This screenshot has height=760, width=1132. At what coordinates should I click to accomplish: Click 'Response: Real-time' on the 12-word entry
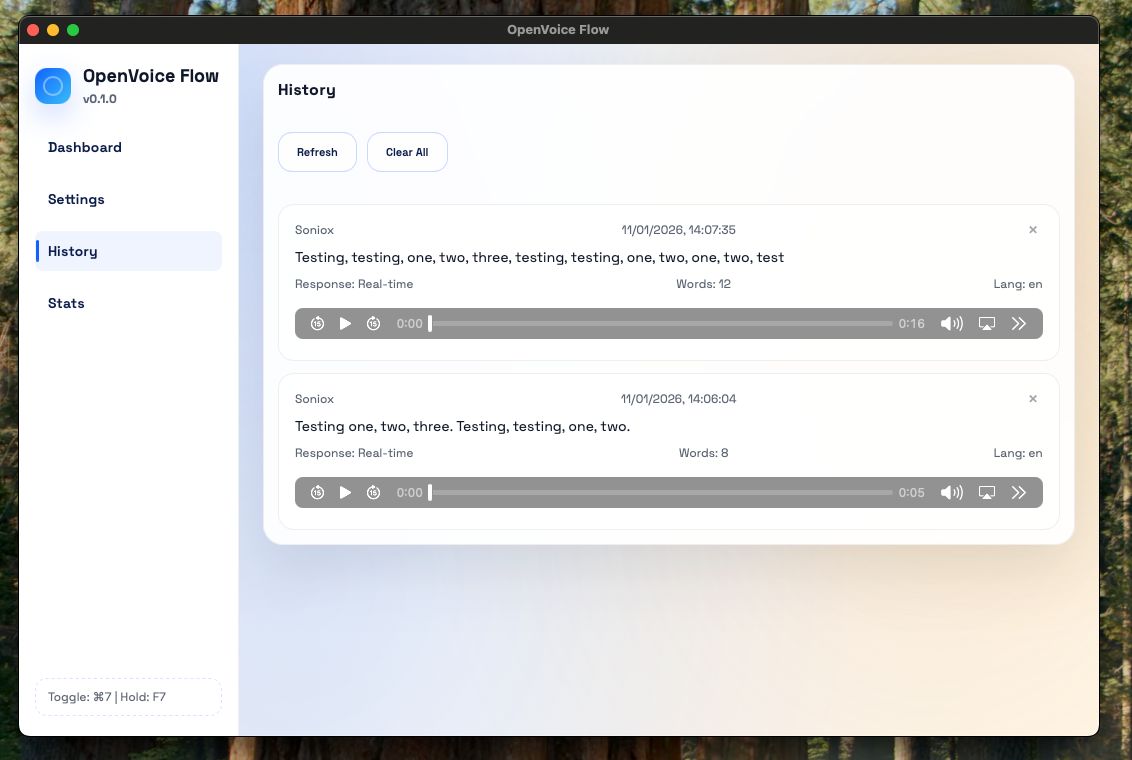[x=354, y=284]
